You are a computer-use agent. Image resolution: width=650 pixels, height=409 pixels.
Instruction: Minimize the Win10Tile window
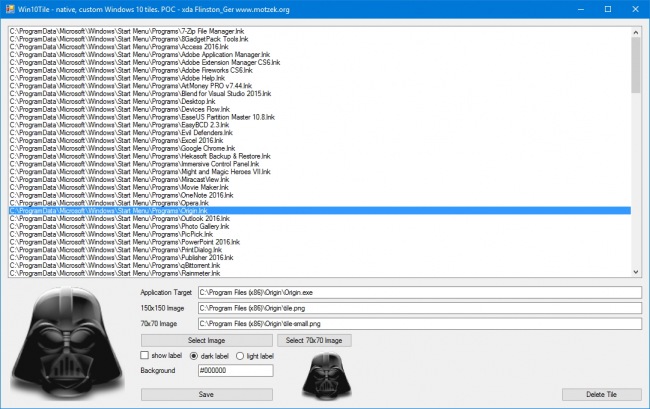[x=581, y=9]
